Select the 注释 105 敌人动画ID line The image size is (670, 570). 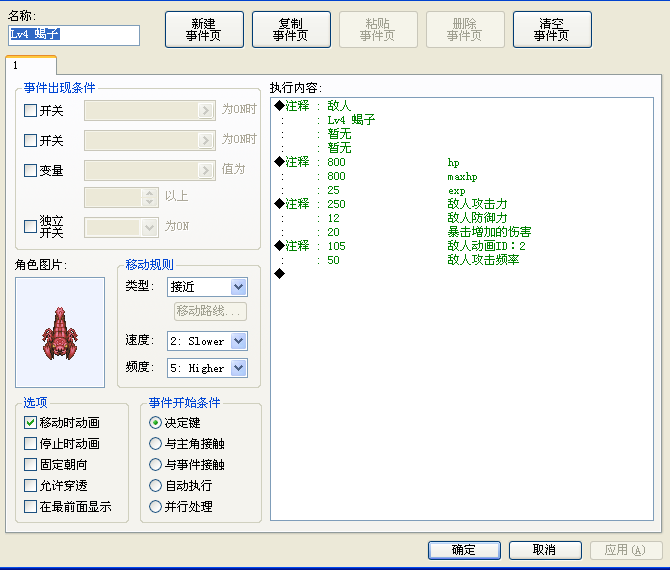(461, 246)
